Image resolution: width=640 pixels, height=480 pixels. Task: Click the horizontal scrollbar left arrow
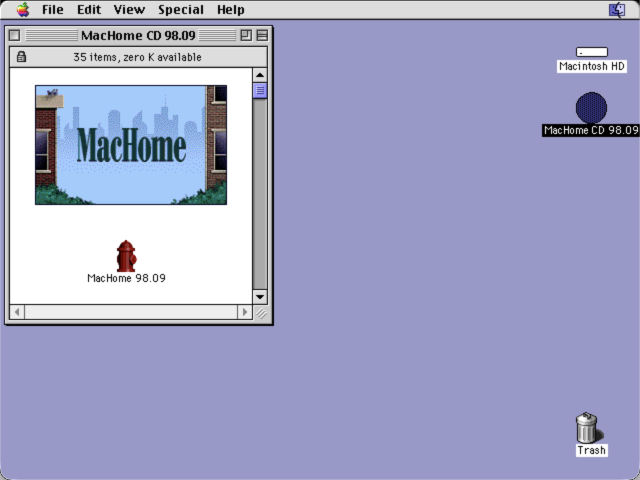[17, 312]
